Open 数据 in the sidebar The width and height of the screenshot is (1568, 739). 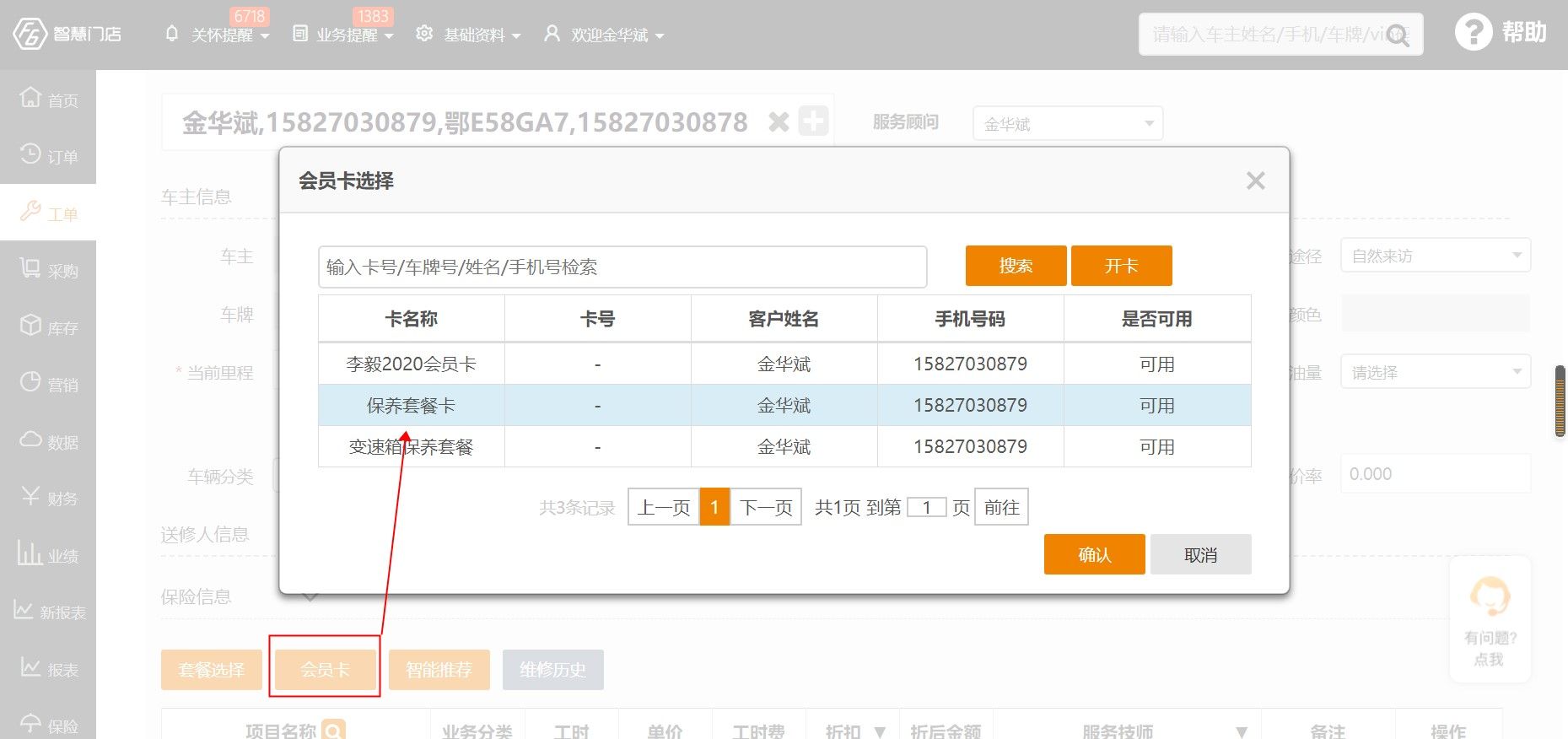click(x=48, y=440)
